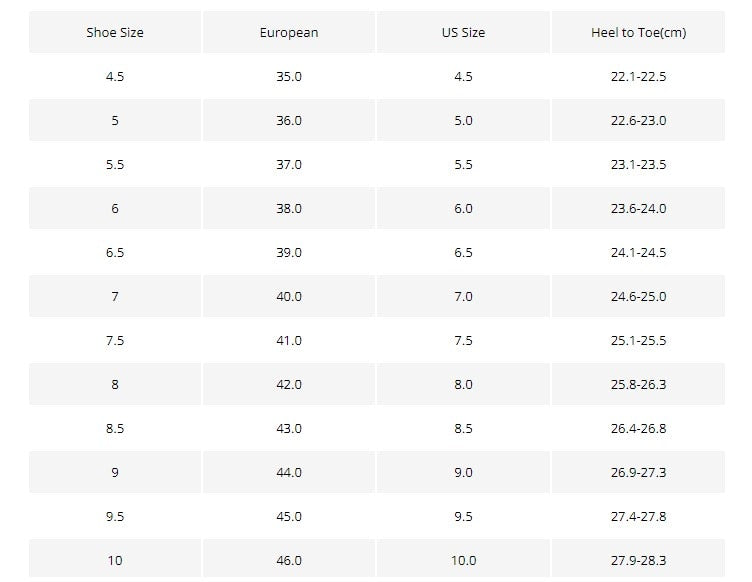Click the European column header
The width and height of the screenshot is (752, 582).
tap(289, 33)
